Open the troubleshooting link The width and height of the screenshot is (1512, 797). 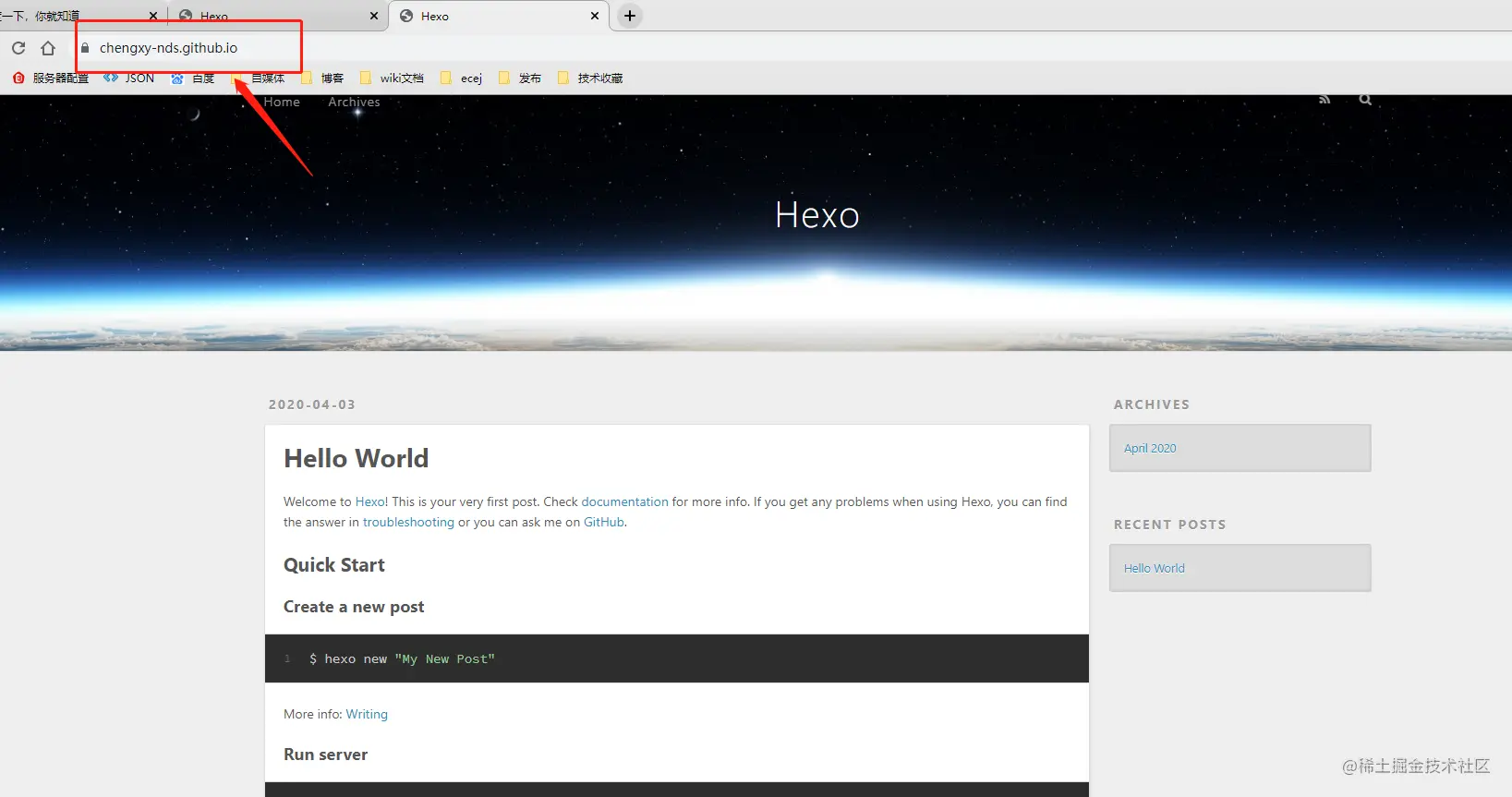[x=408, y=522]
